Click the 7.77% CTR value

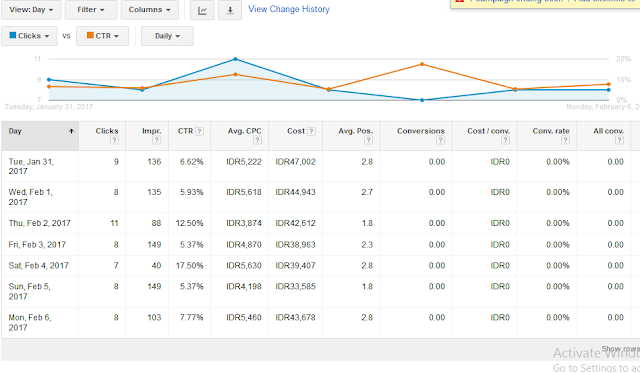tap(191, 317)
